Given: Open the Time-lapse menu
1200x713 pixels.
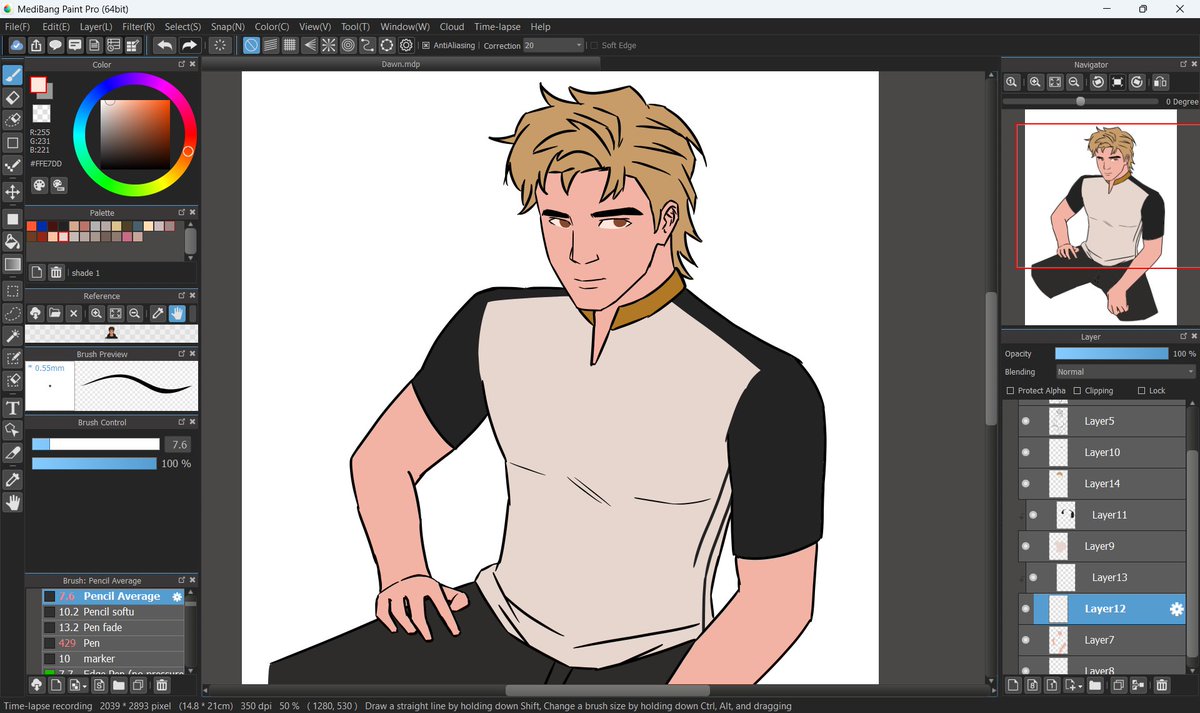Looking at the screenshot, I should pyautogui.click(x=498, y=27).
